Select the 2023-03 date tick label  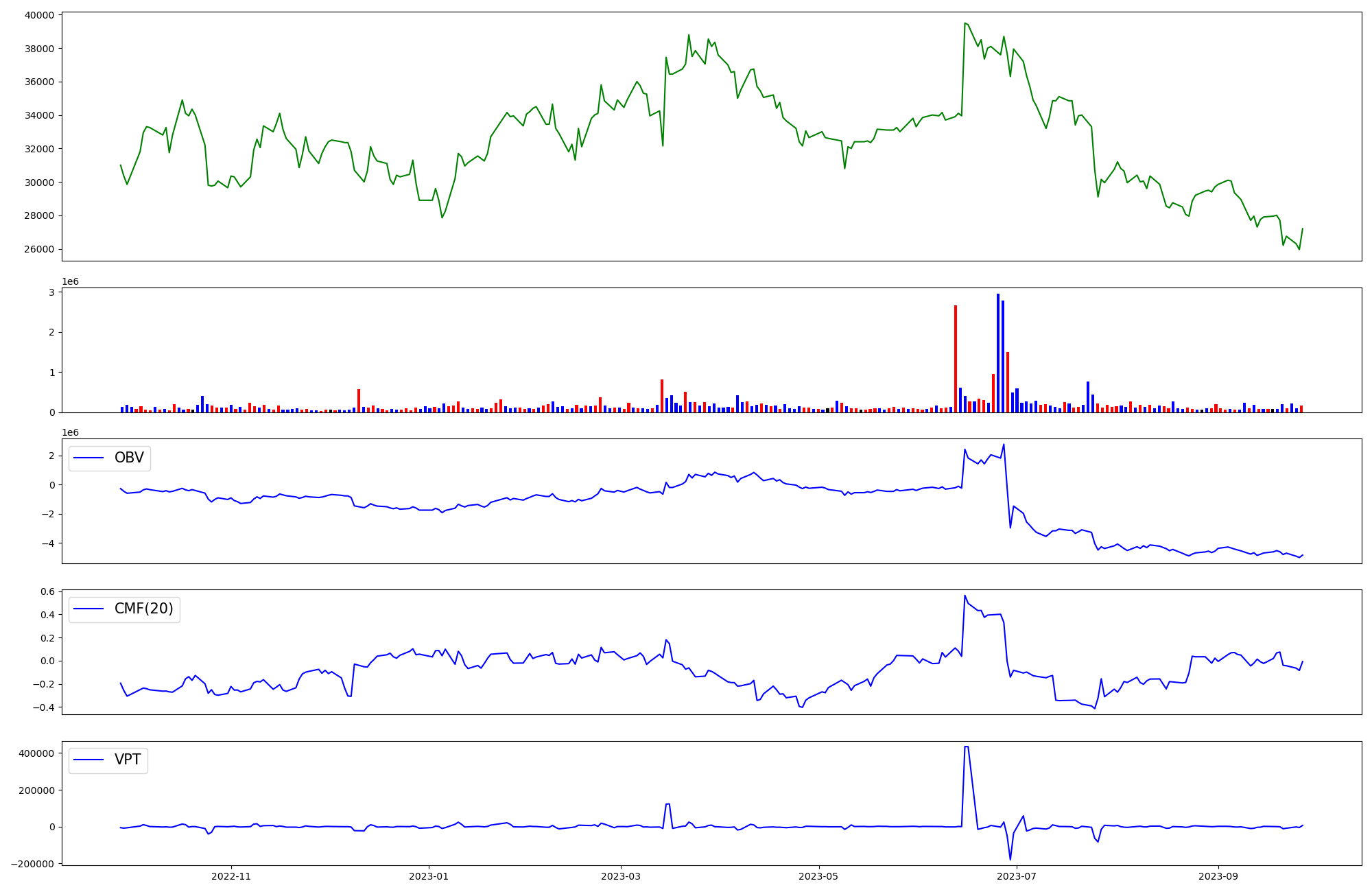coord(621,876)
